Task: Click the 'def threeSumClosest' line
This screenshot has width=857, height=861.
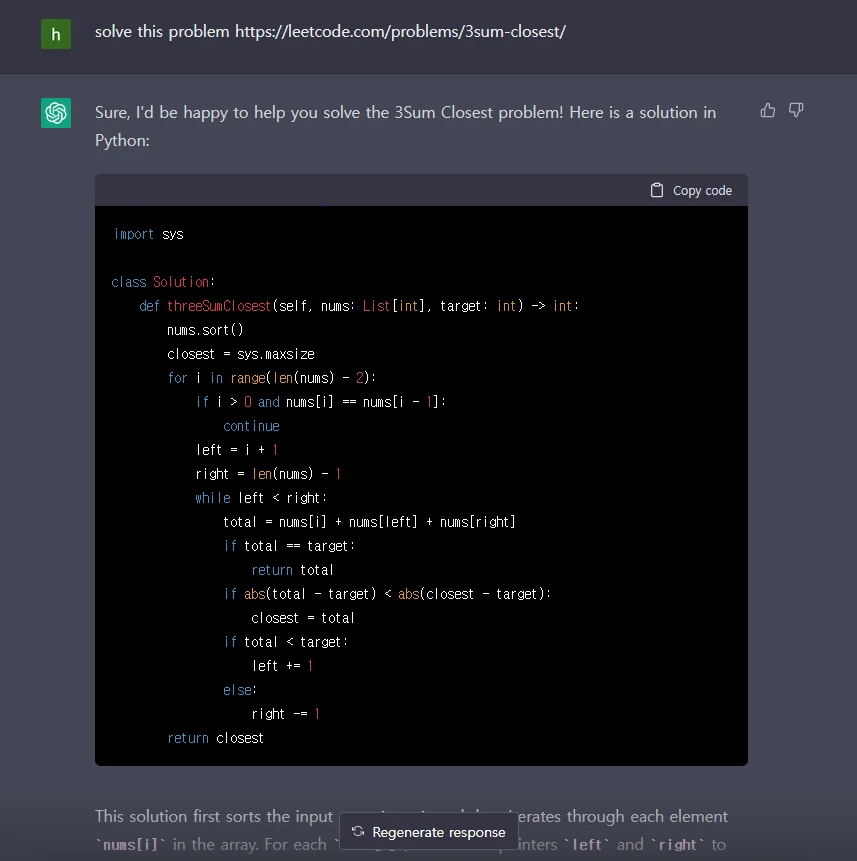Action: 359,306
